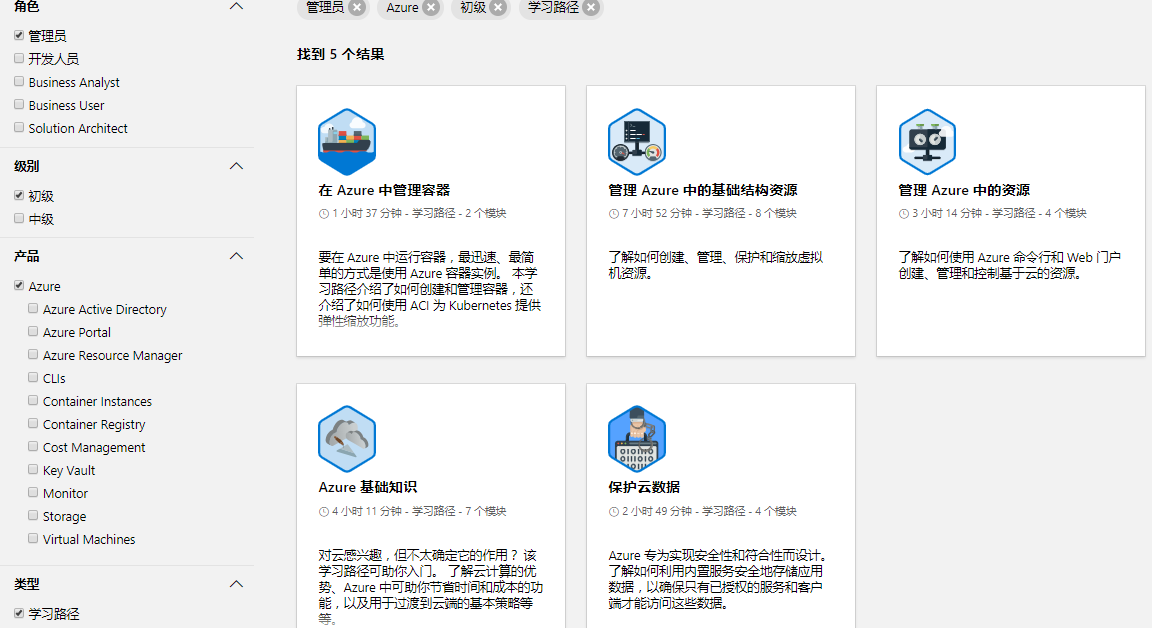Image resolution: width=1152 pixels, height=628 pixels.
Task: Collapse the 产品 section chevron
Action: (236, 256)
